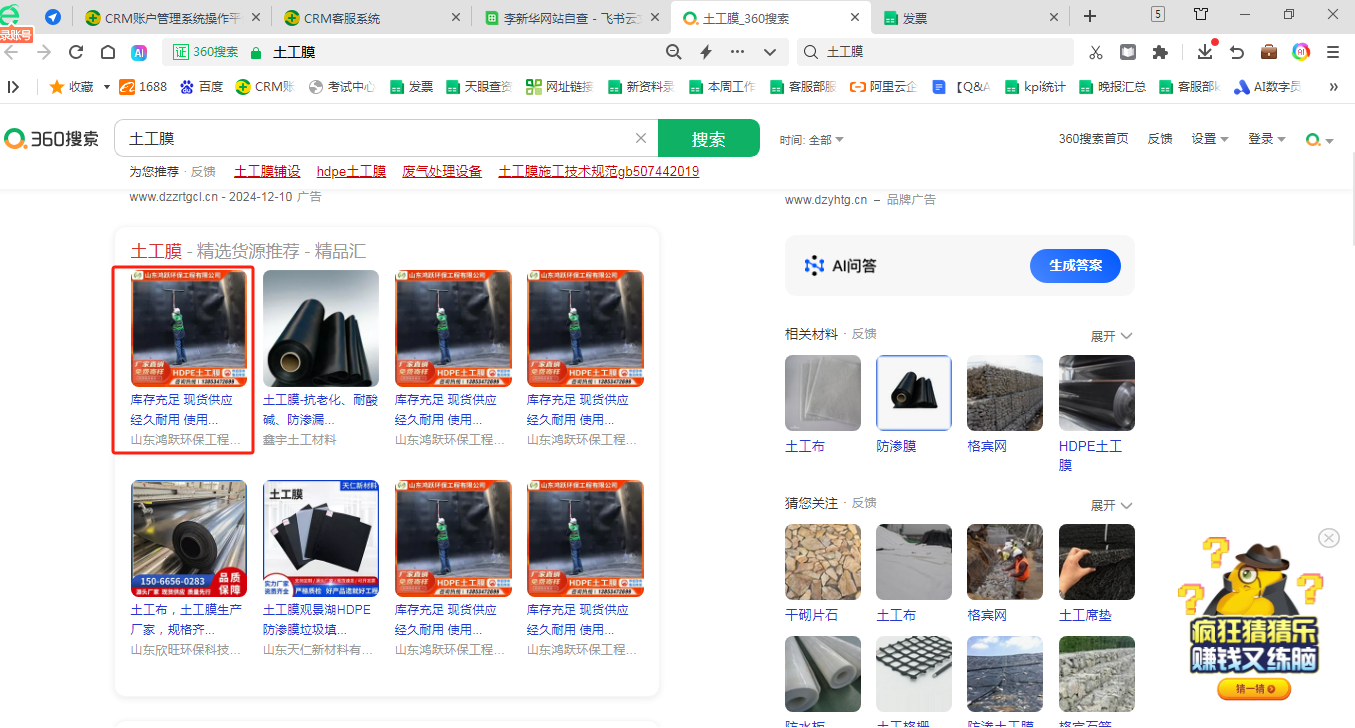Open the 百度 bookmark in bookmarks bar

coord(202,87)
